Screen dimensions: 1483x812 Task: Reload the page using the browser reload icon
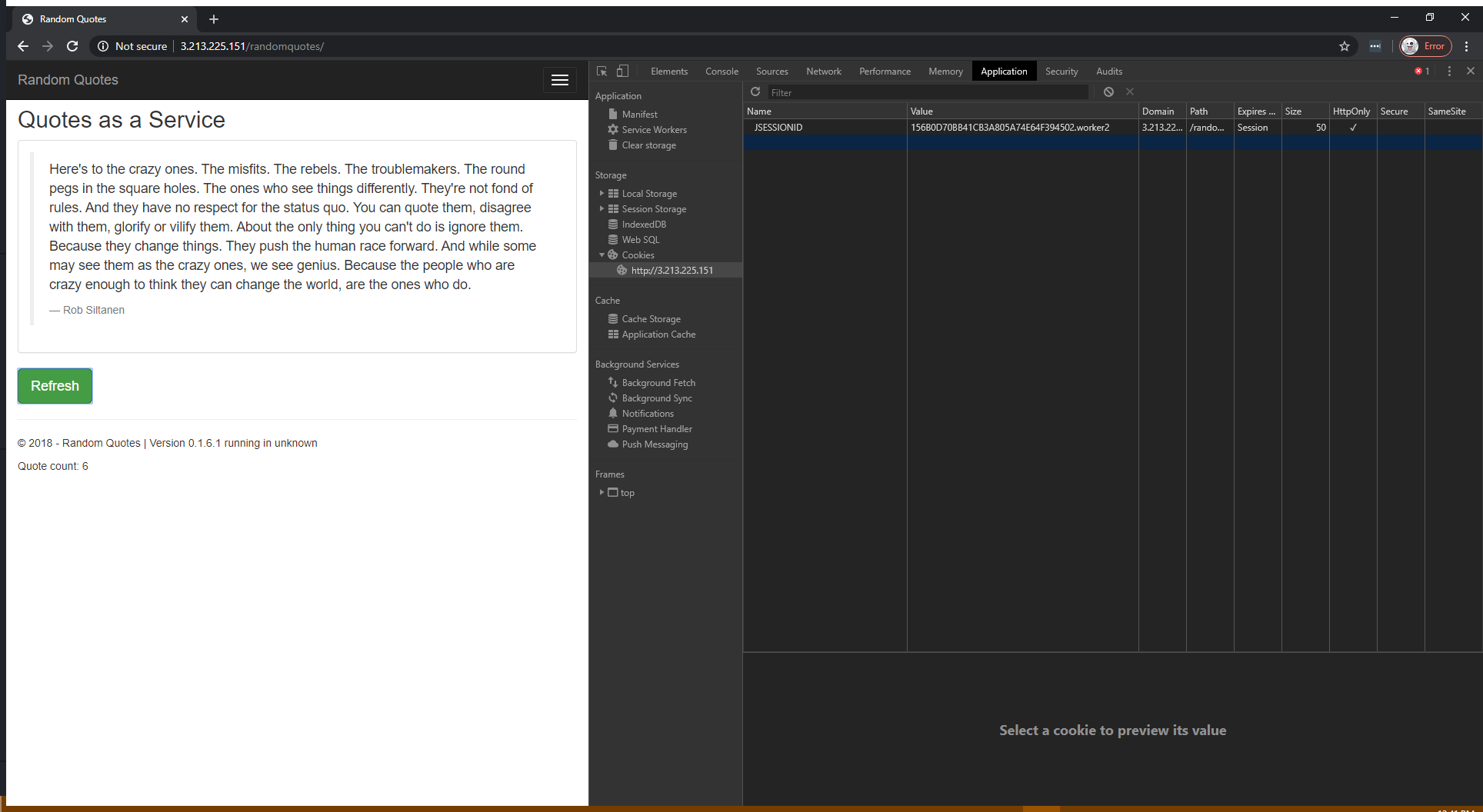72,46
